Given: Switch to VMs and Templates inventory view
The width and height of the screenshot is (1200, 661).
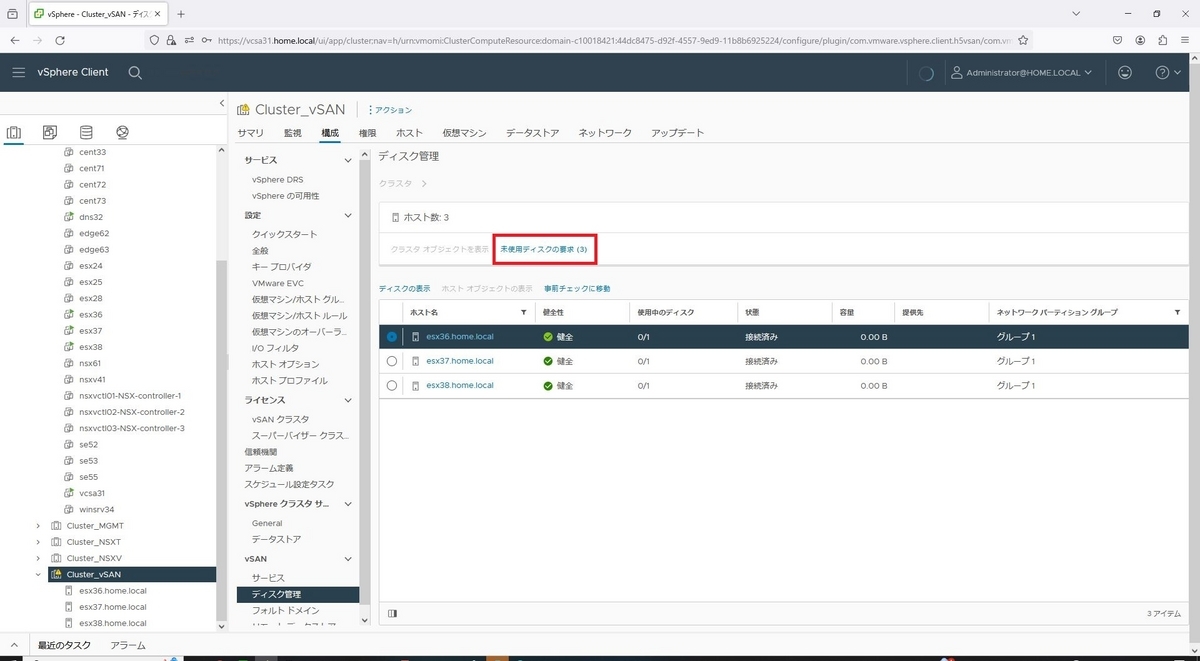Looking at the screenshot, I should [50, 132].
